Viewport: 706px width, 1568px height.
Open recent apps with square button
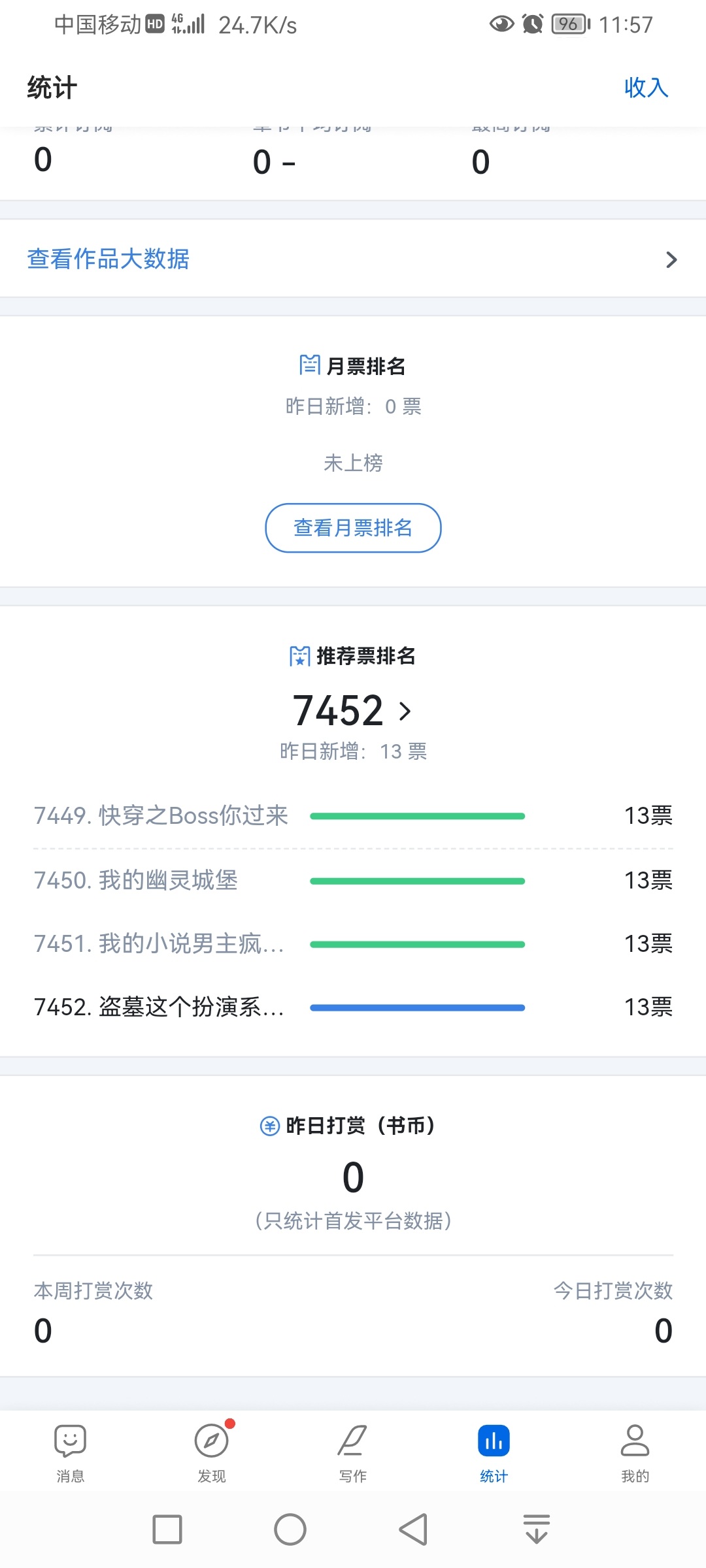167,1529
